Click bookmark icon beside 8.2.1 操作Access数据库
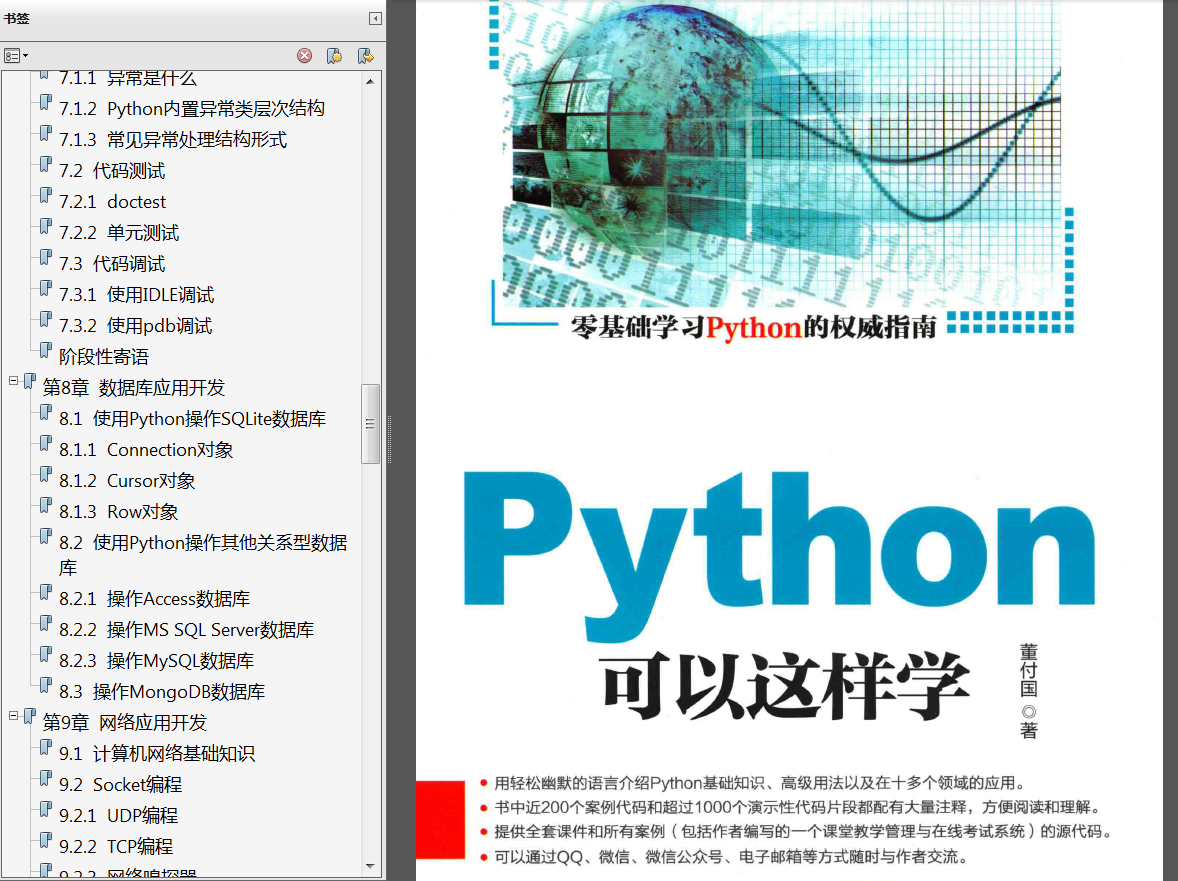Screen dimensions: 1178x881 click(46, 592)
